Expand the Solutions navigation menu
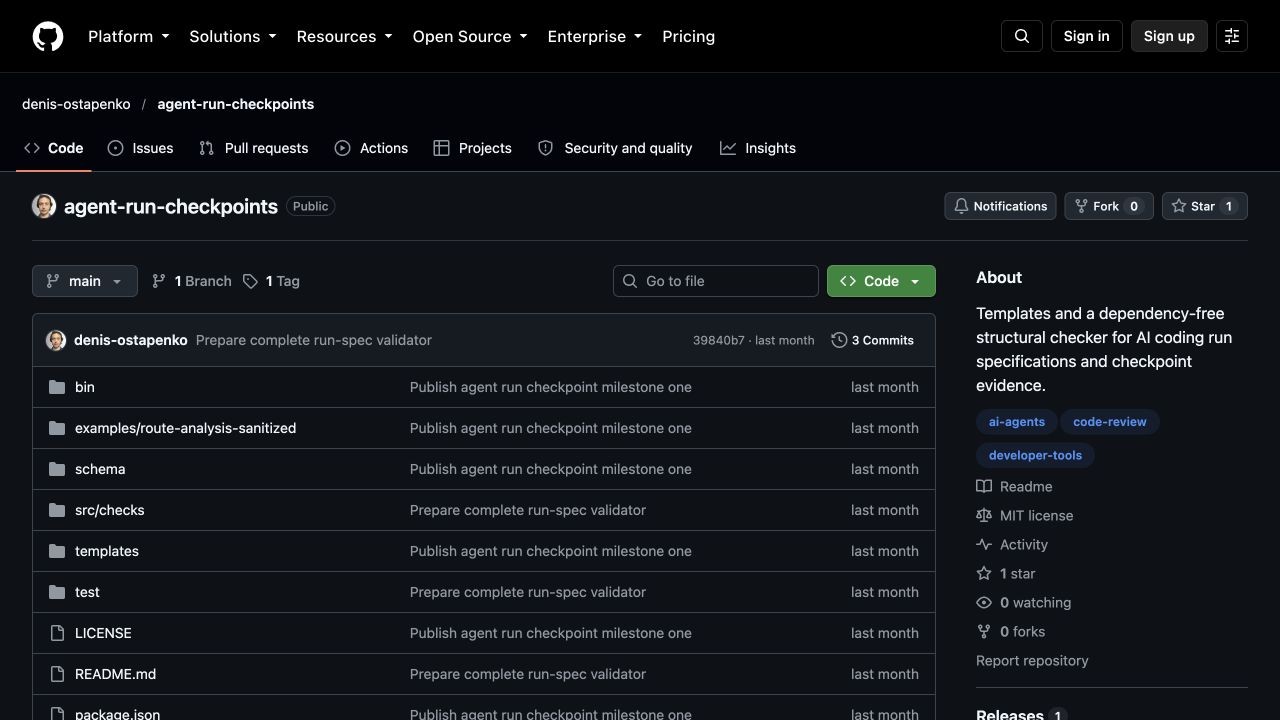 [x=233, y=36]
